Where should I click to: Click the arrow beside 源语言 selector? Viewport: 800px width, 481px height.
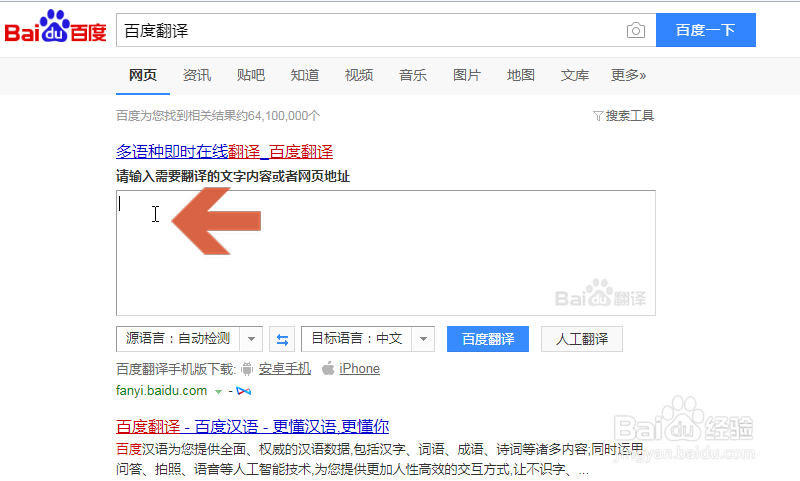[x=251, y=339]
